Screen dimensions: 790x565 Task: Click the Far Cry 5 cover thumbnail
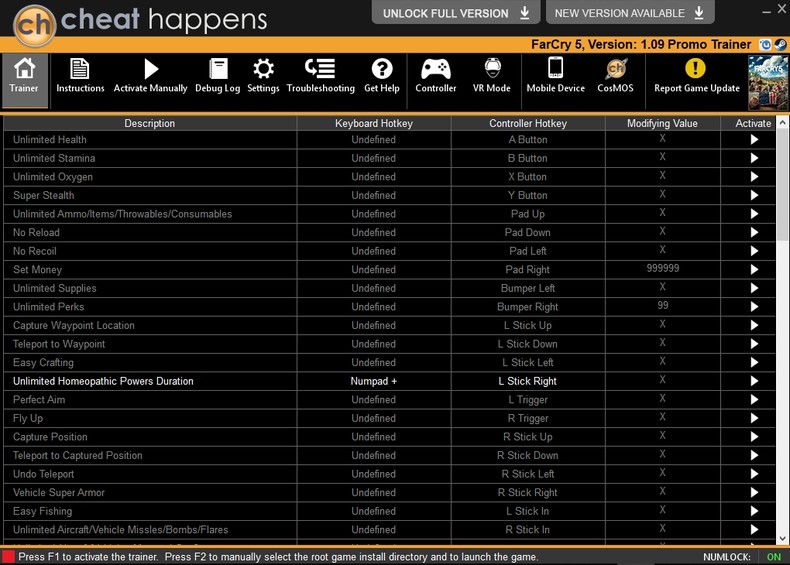(768, 83)
